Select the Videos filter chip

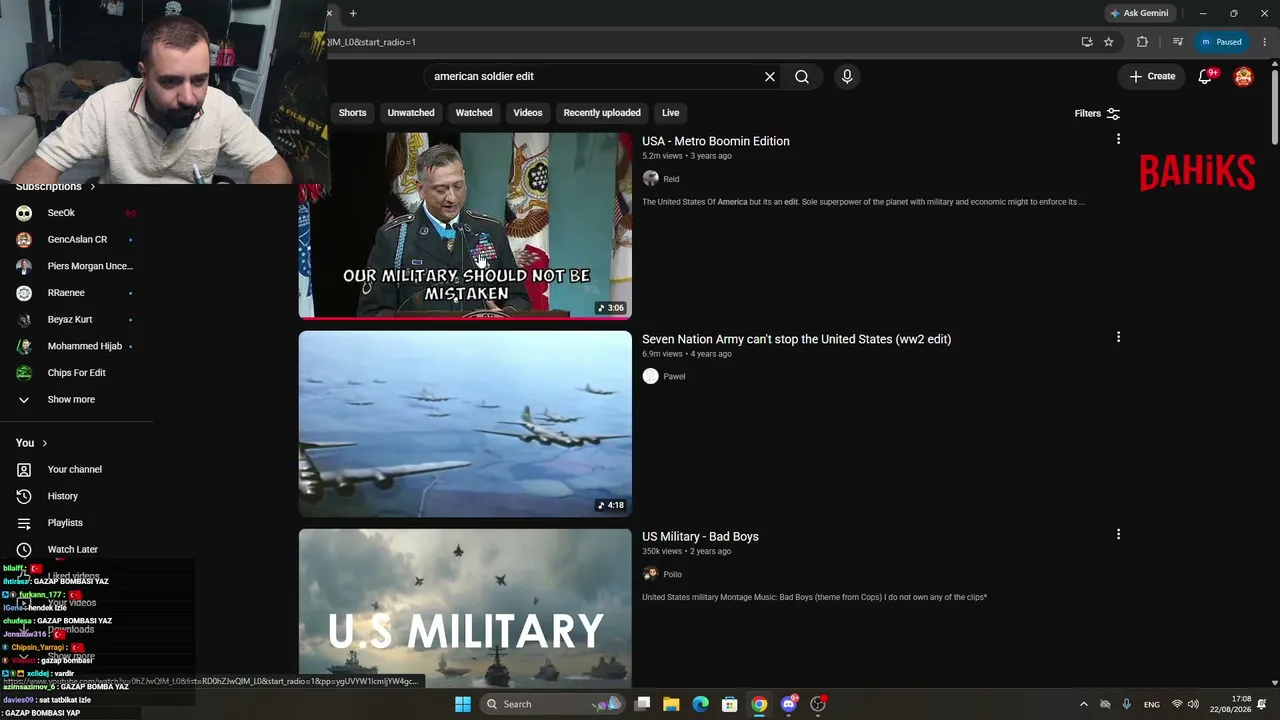(528, 113)
